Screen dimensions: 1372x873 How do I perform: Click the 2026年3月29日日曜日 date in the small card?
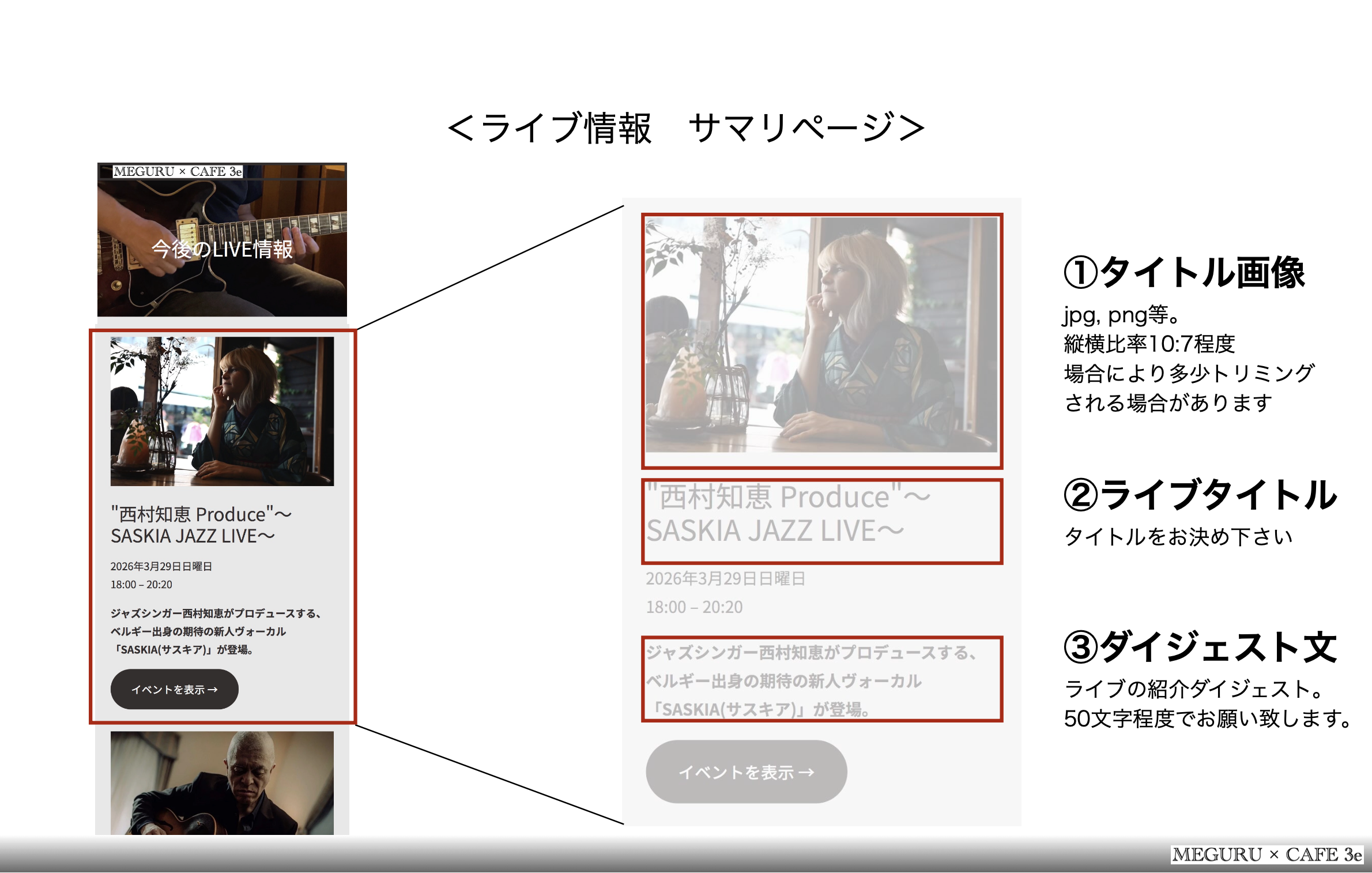[x=161, y=566]
